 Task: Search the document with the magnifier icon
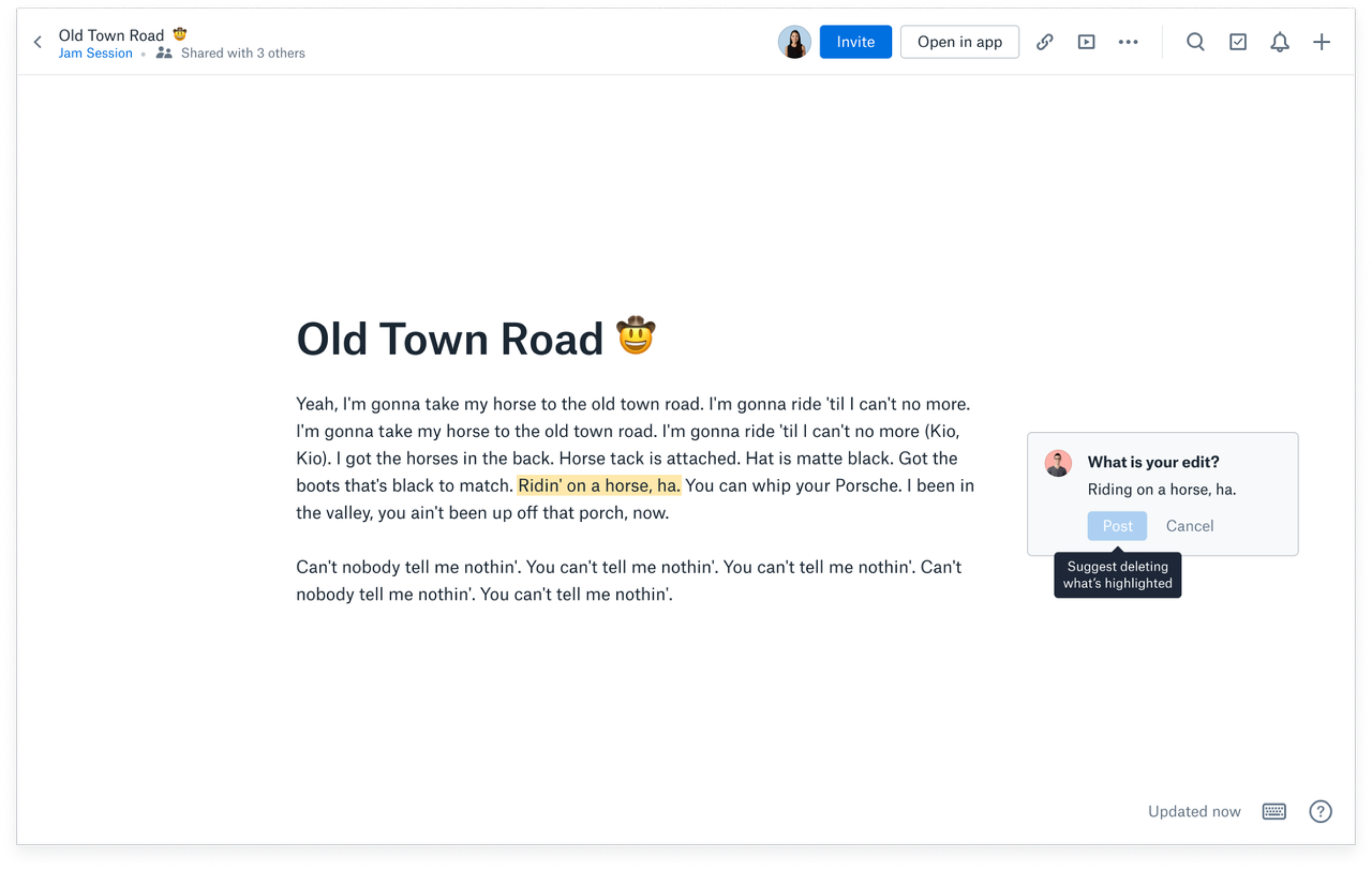[x=1195, y=42]
